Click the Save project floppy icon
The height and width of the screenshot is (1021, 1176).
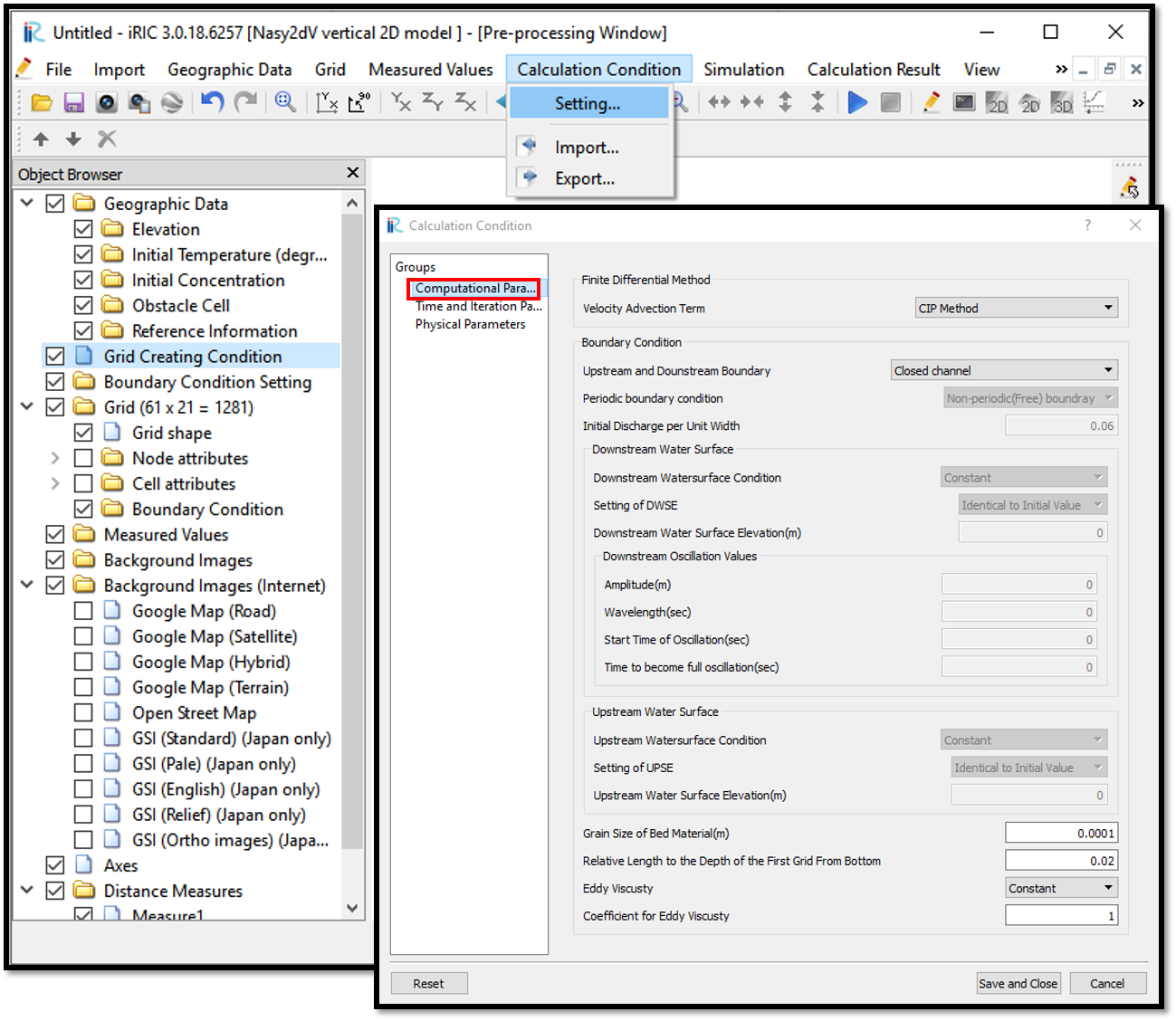tap(74, 103)
